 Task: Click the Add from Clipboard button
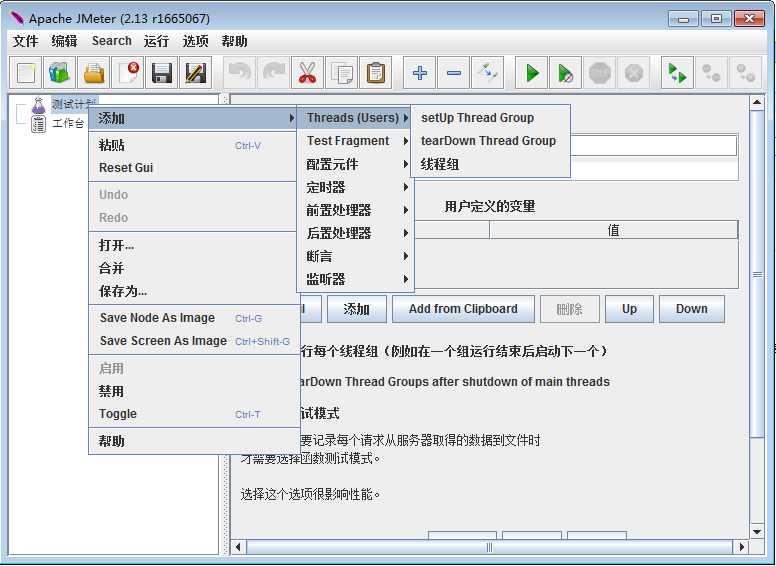pyautogui.click(x=463, y=309)
